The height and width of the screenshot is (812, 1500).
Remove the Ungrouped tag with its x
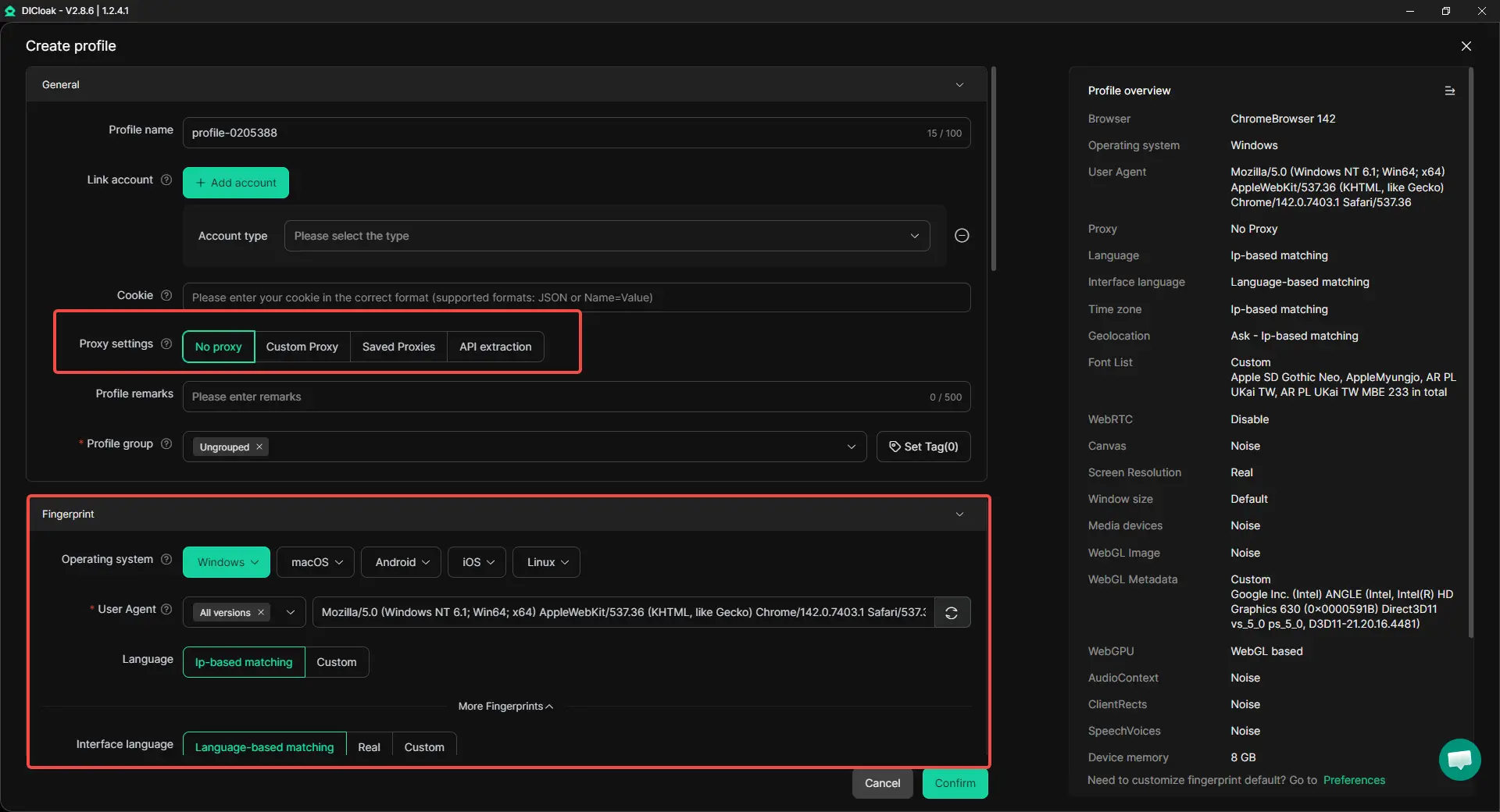pyautogui.click(x=259, y=447)
